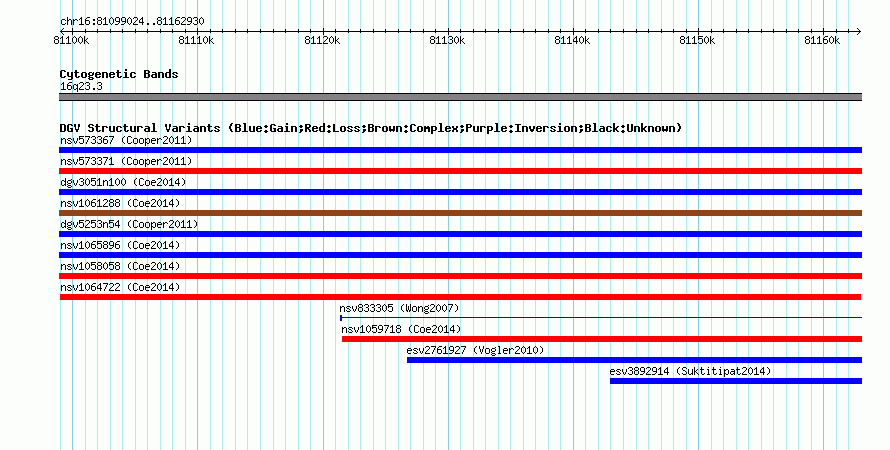Image resolution: width=890 pixels, height=450 pixels.
Task: Select the nsv1065896 (Coe2014) label
Action: (120, 245)
